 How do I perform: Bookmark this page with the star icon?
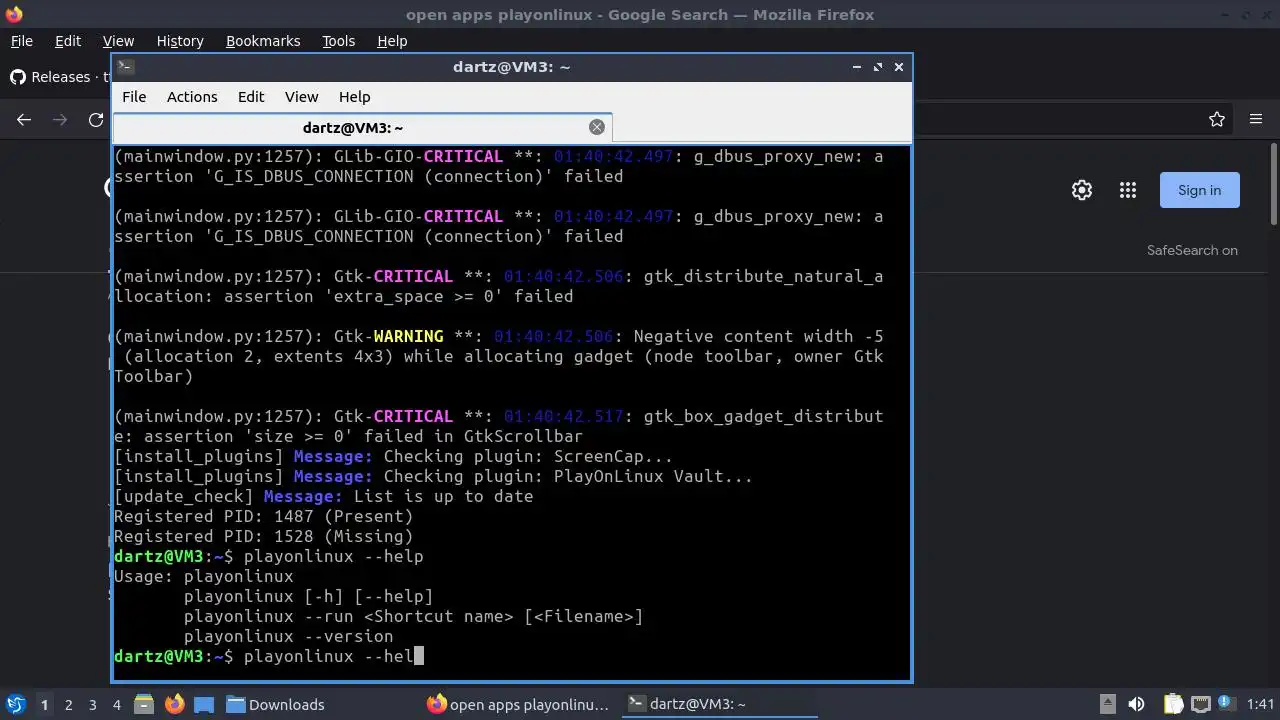[1217, 120]
